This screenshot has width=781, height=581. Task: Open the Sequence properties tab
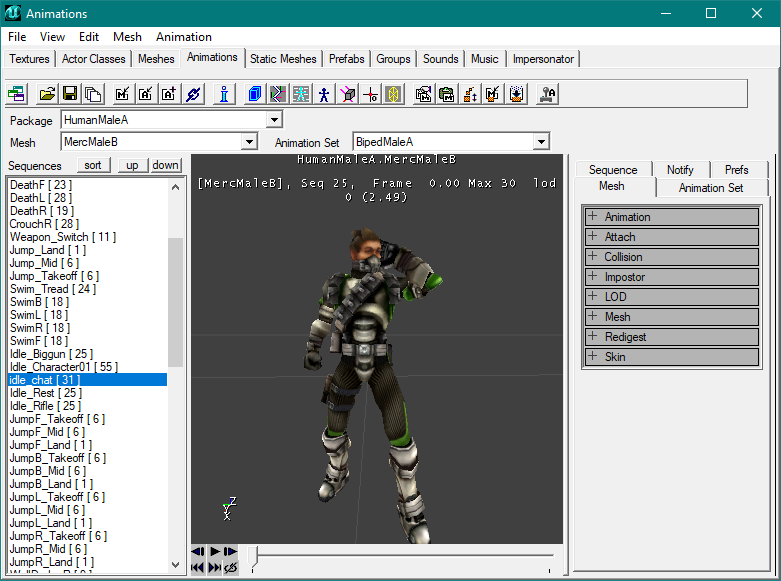tap(613, 169)
